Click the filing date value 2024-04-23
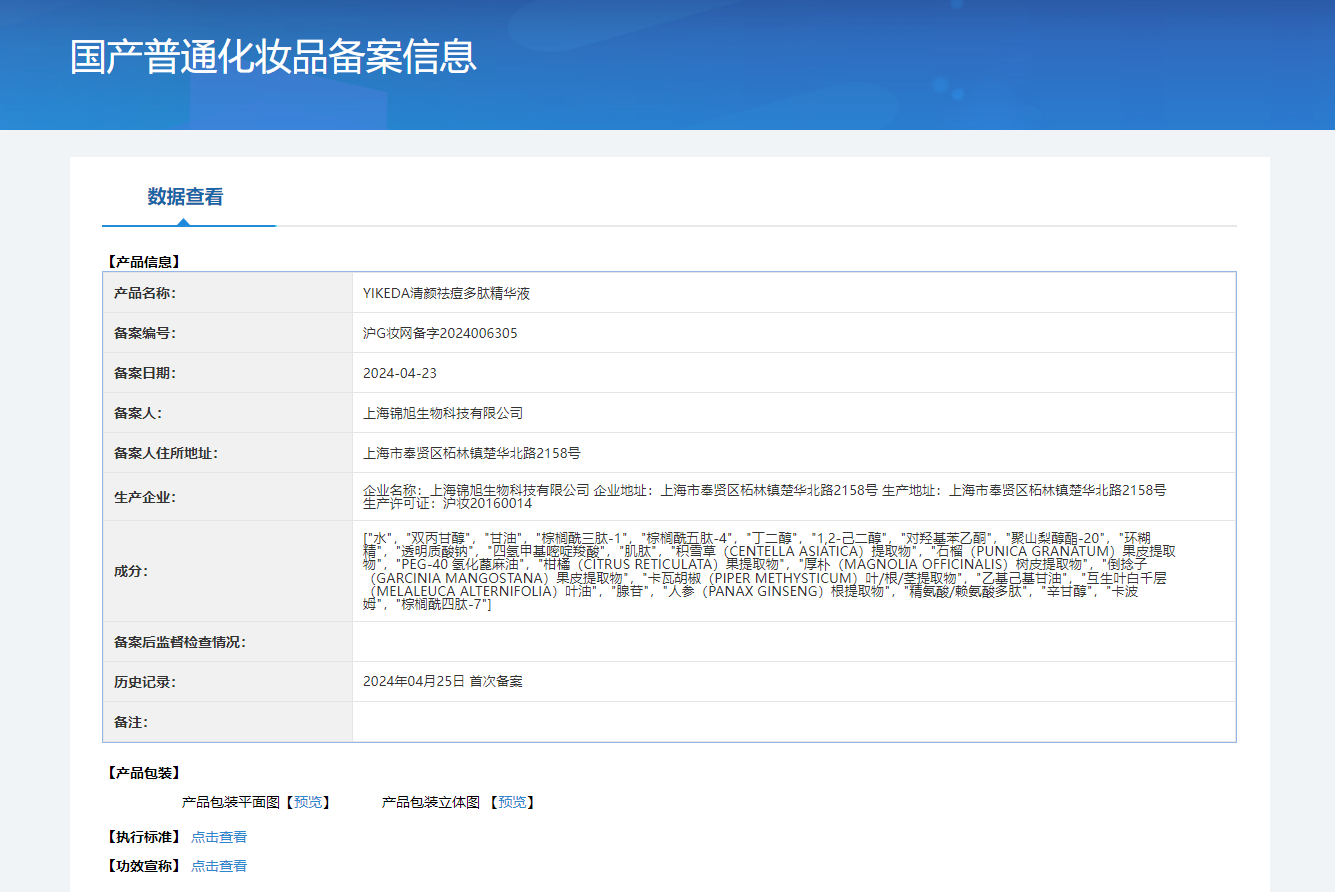 (400, 373)
